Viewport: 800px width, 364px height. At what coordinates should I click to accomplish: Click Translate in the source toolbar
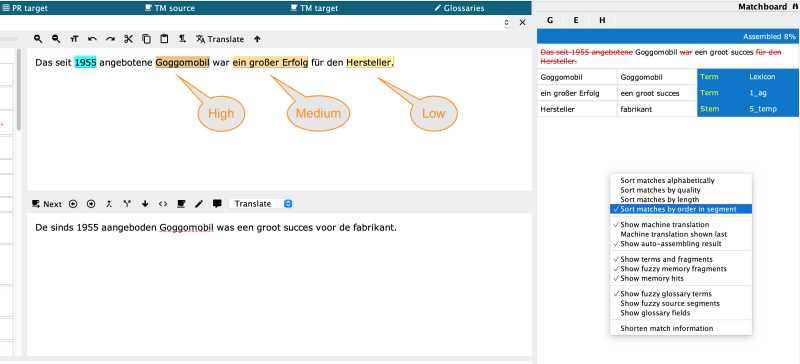coord(220,39)
